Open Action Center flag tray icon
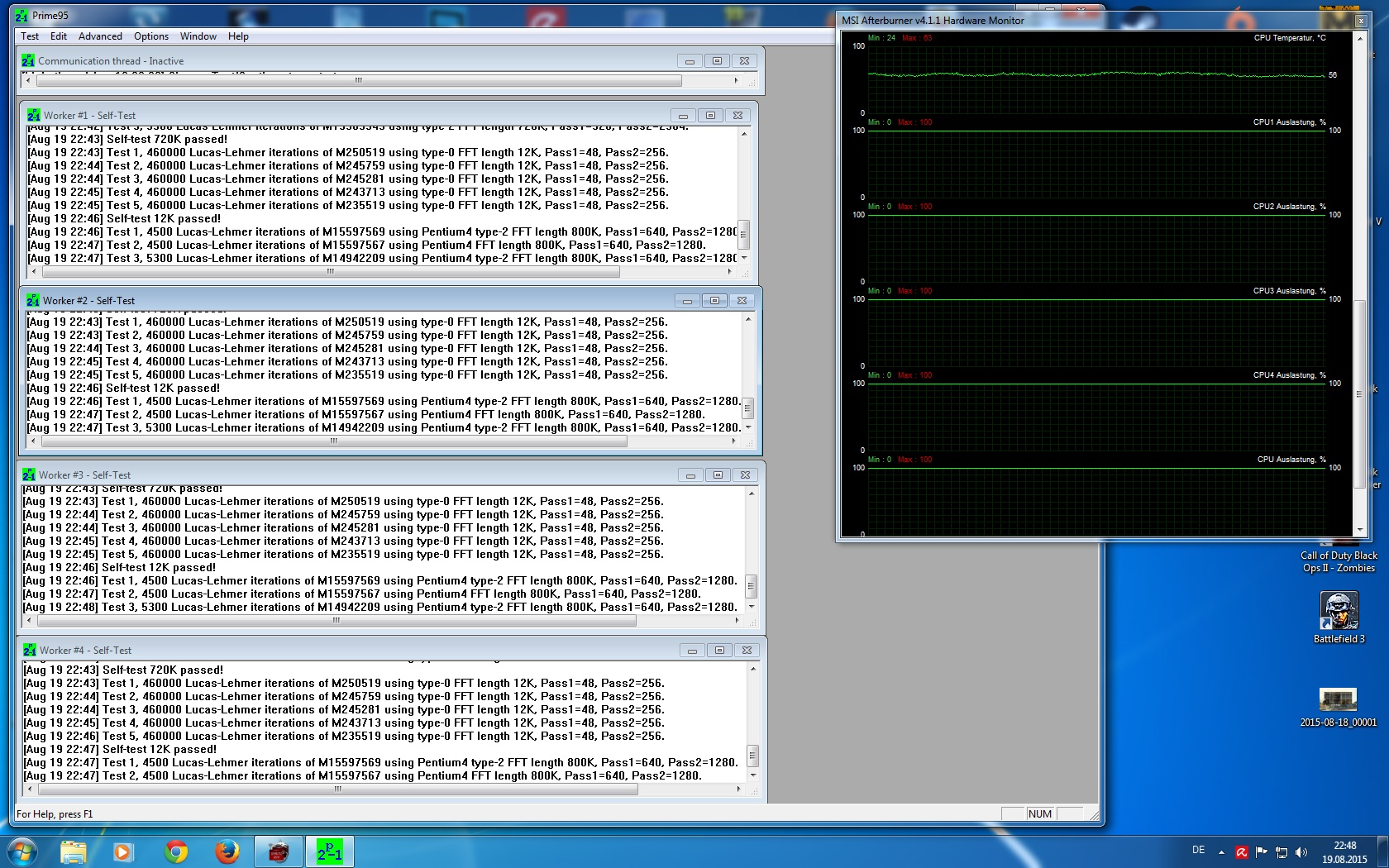This screenshot has width=1389, height=868. (x=1262, y=852)
